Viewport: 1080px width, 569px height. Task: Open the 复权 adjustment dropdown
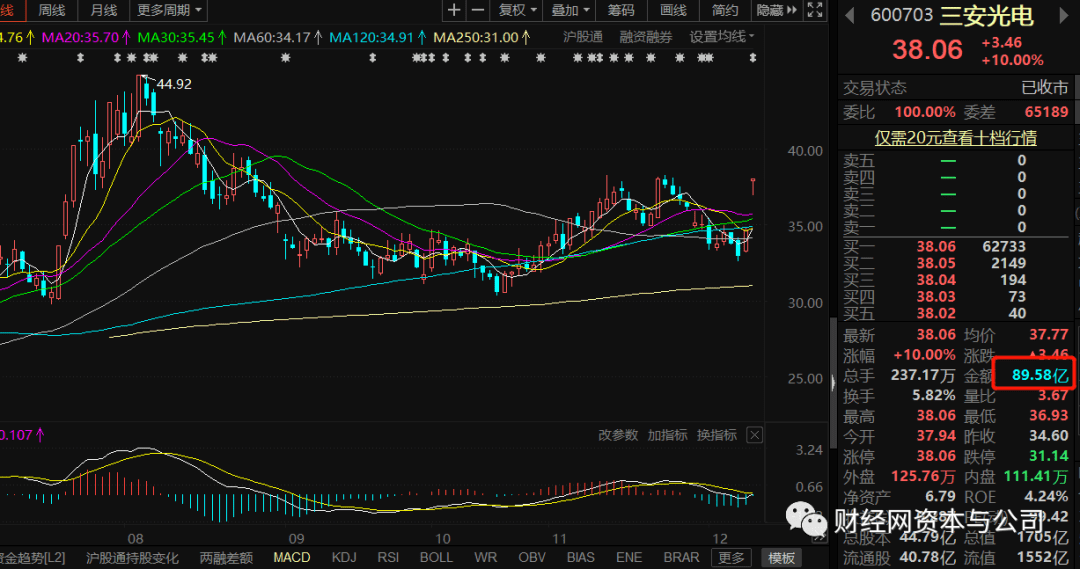tap(517, 10)
